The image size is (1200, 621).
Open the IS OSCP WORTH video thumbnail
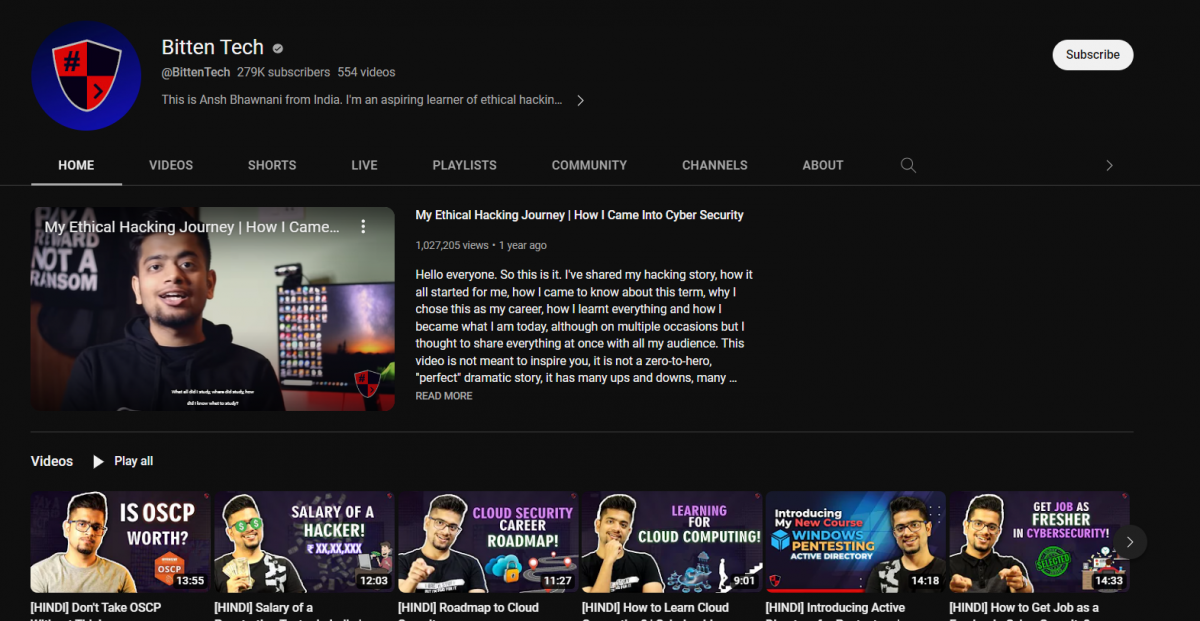(121, 542)
